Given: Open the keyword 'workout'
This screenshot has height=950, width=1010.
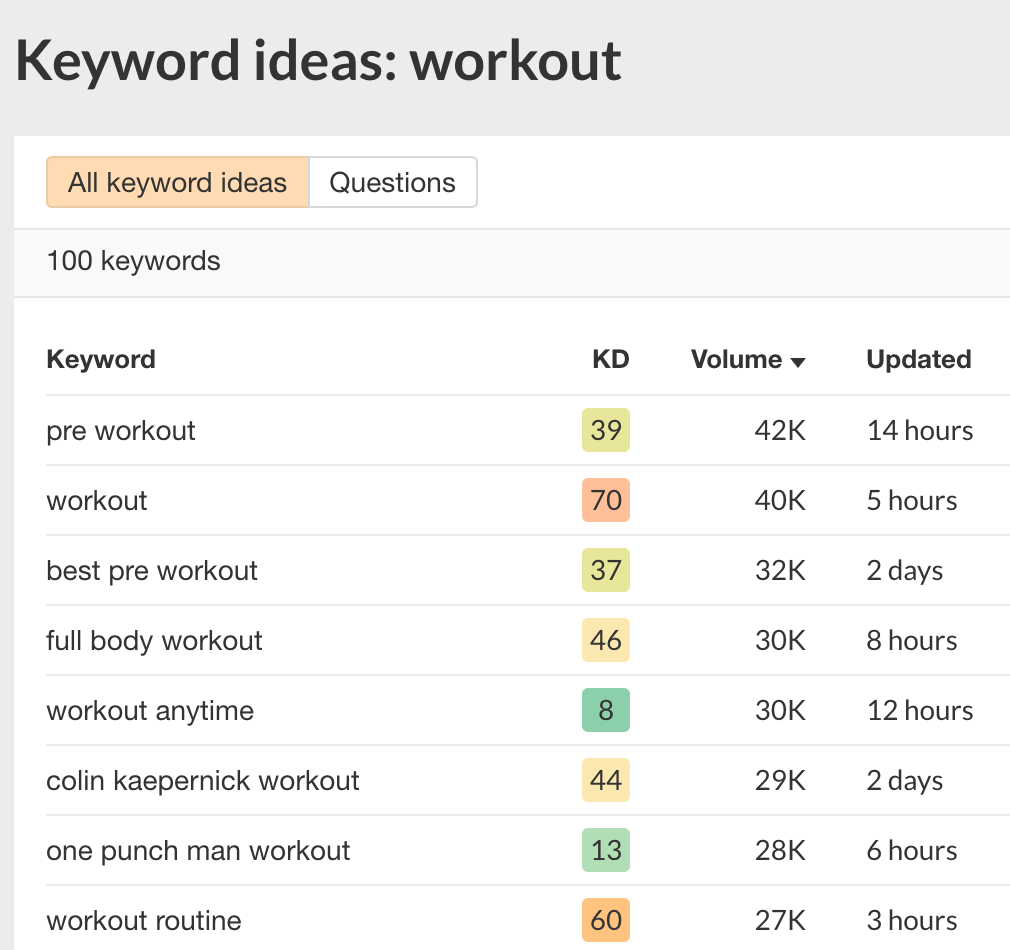Looking at the screenshot, I should [96, 500].
